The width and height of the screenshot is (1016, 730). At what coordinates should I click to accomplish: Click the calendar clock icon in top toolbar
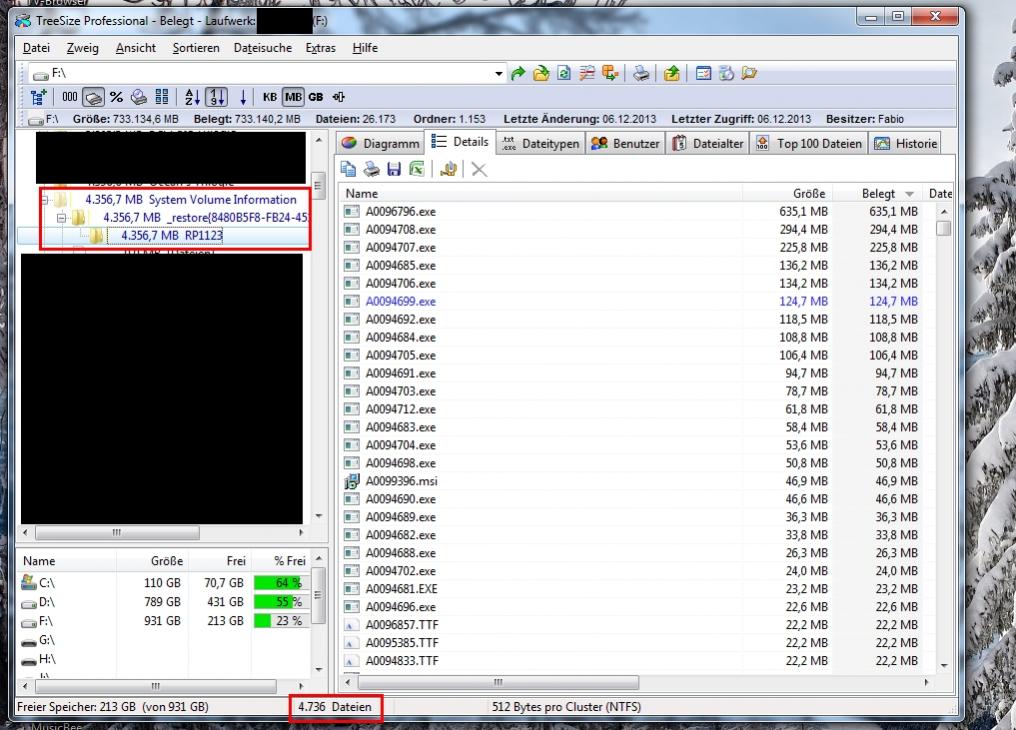point(726,74)
